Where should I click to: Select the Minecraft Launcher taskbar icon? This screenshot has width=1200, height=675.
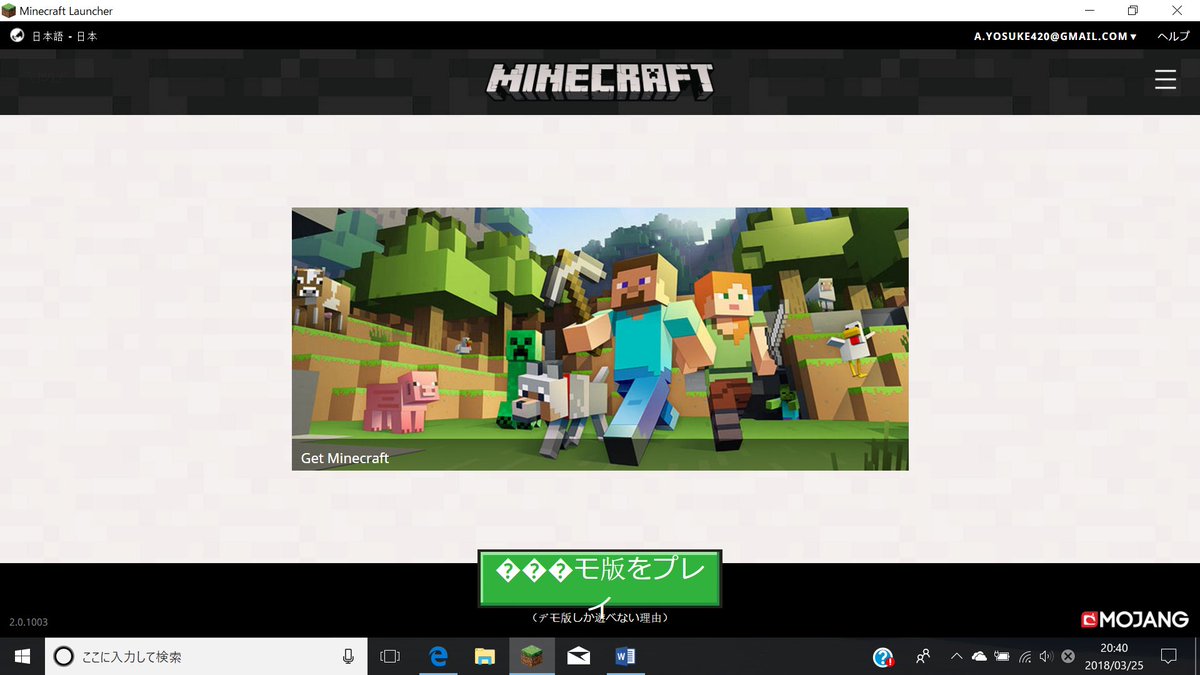532,656
